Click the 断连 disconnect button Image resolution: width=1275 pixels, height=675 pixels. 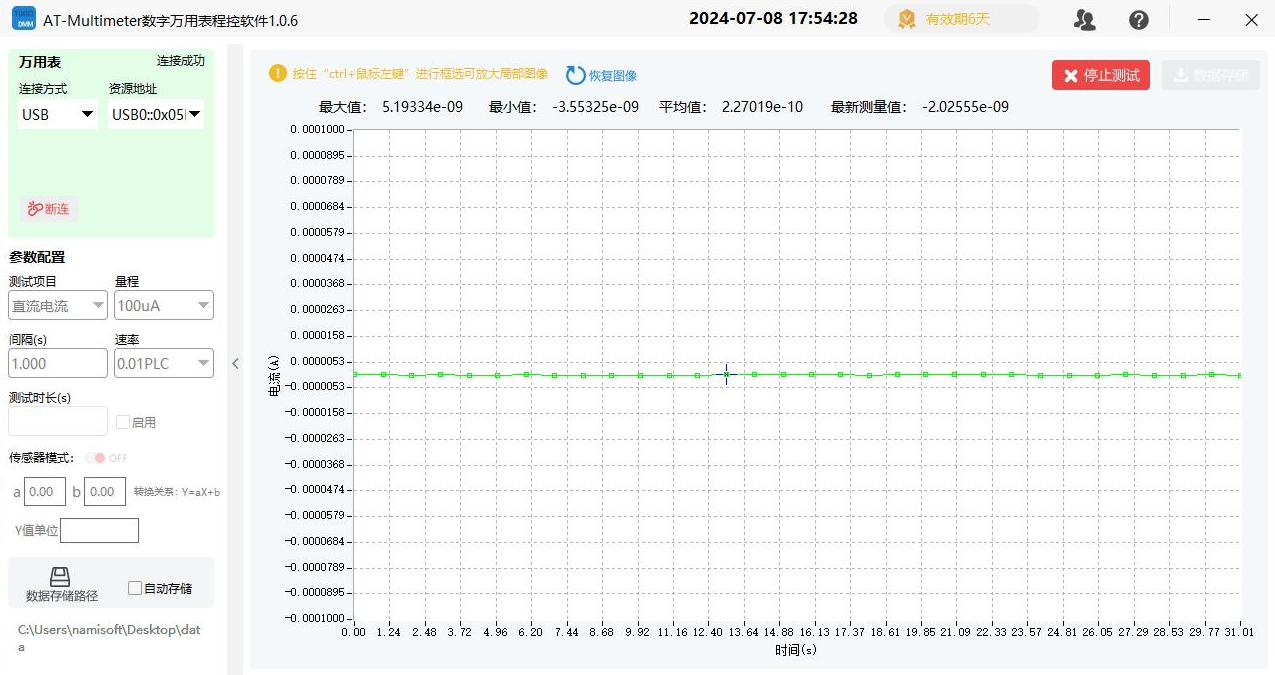(49, 209)
